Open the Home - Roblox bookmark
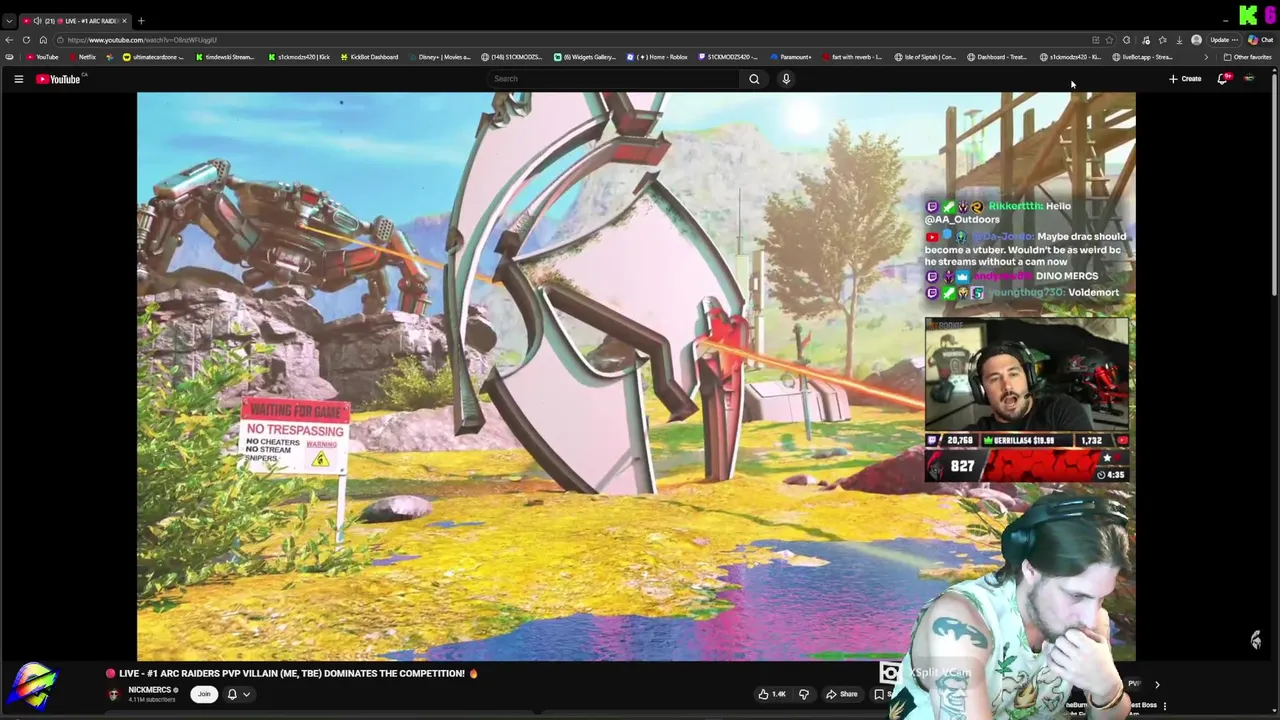This screenshot has height=720, width=1280. point(657,57)
